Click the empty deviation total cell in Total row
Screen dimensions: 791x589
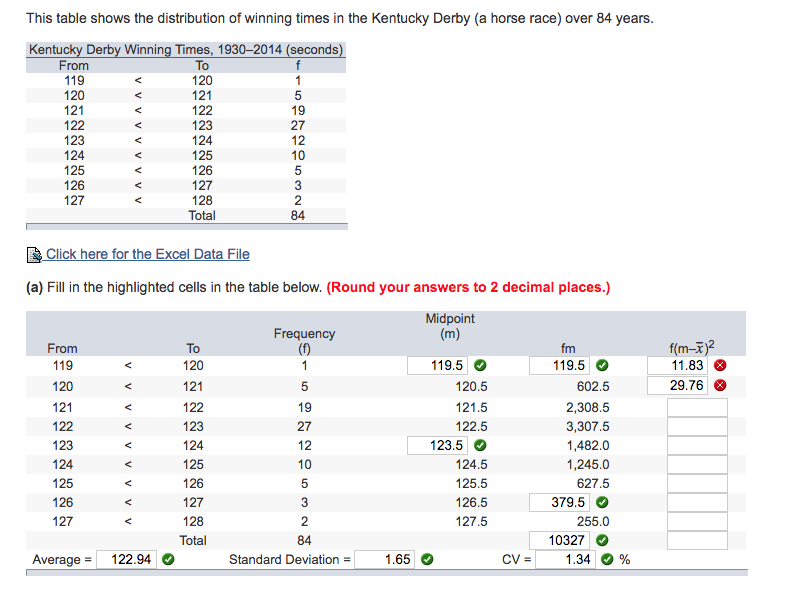coord(697,541)
